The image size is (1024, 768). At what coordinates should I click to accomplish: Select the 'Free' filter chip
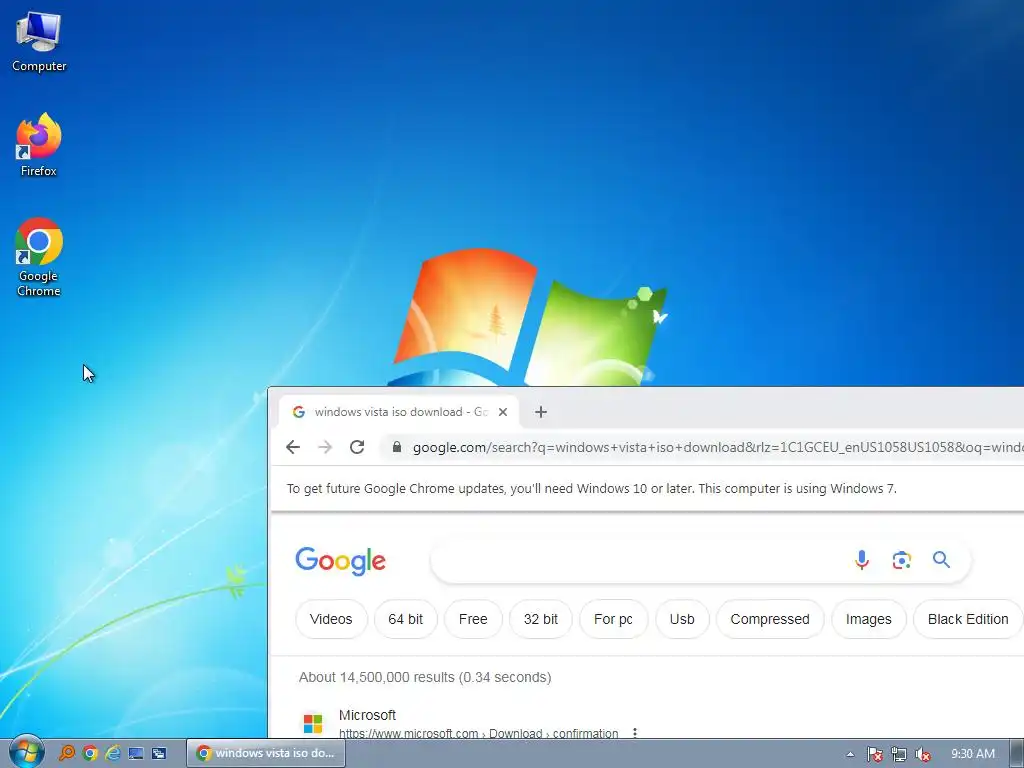pyautogui.click(x=473, y=619)
